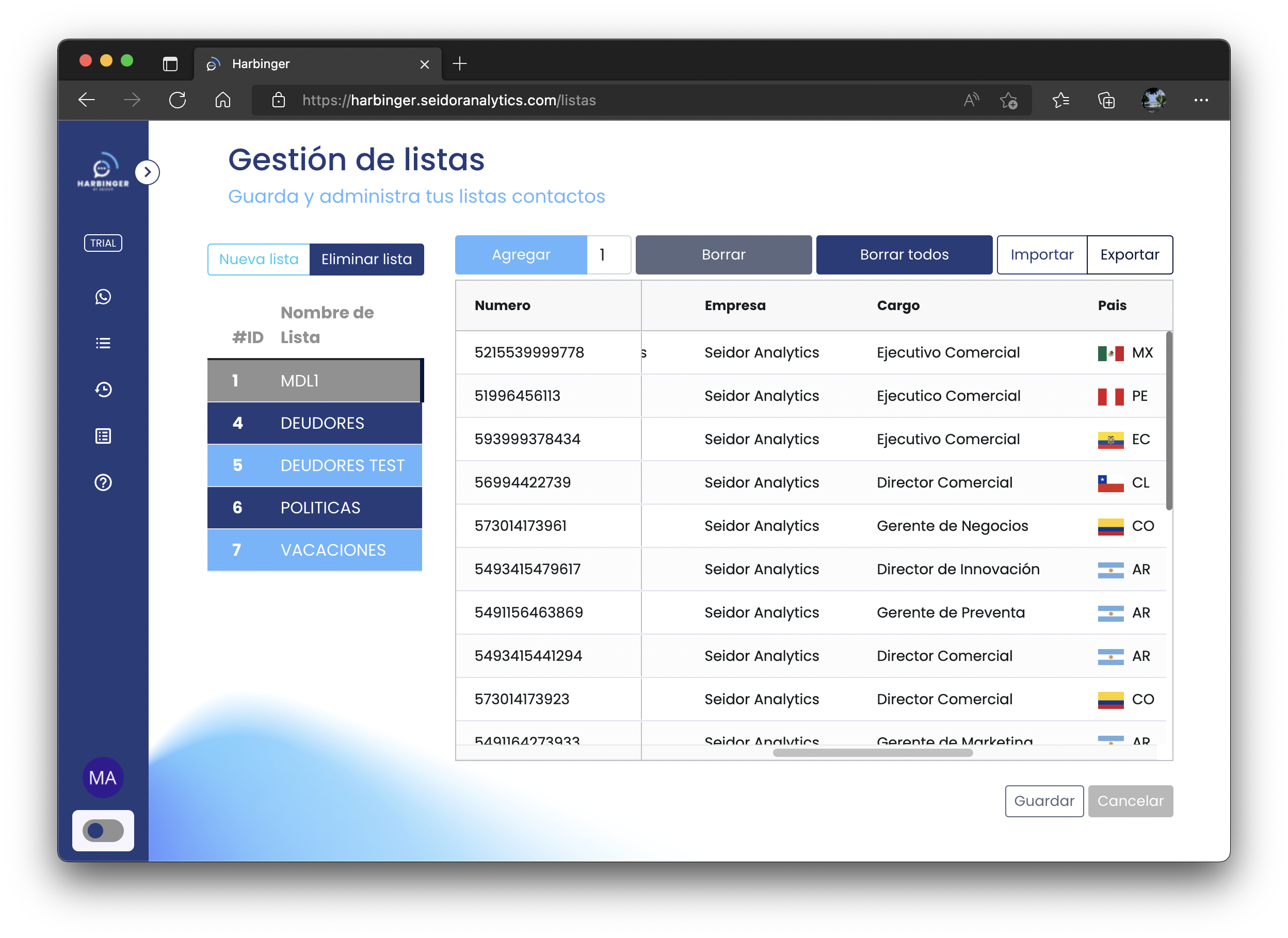Screen dimensions: 1288x938
Task: Click the table horizontal scrollbar thumb
Action: click(872, 752)
